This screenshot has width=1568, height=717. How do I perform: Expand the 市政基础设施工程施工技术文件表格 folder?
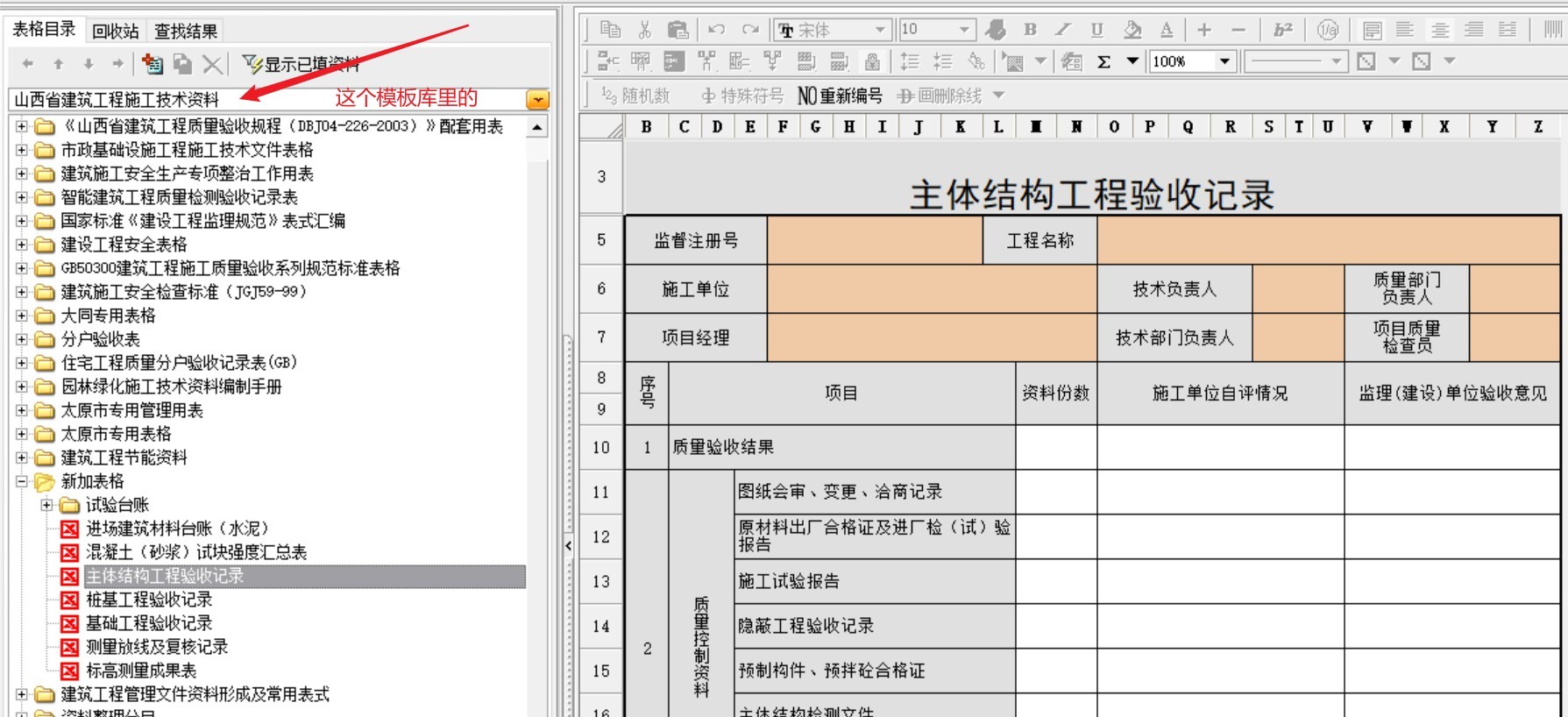pos(21,151)
